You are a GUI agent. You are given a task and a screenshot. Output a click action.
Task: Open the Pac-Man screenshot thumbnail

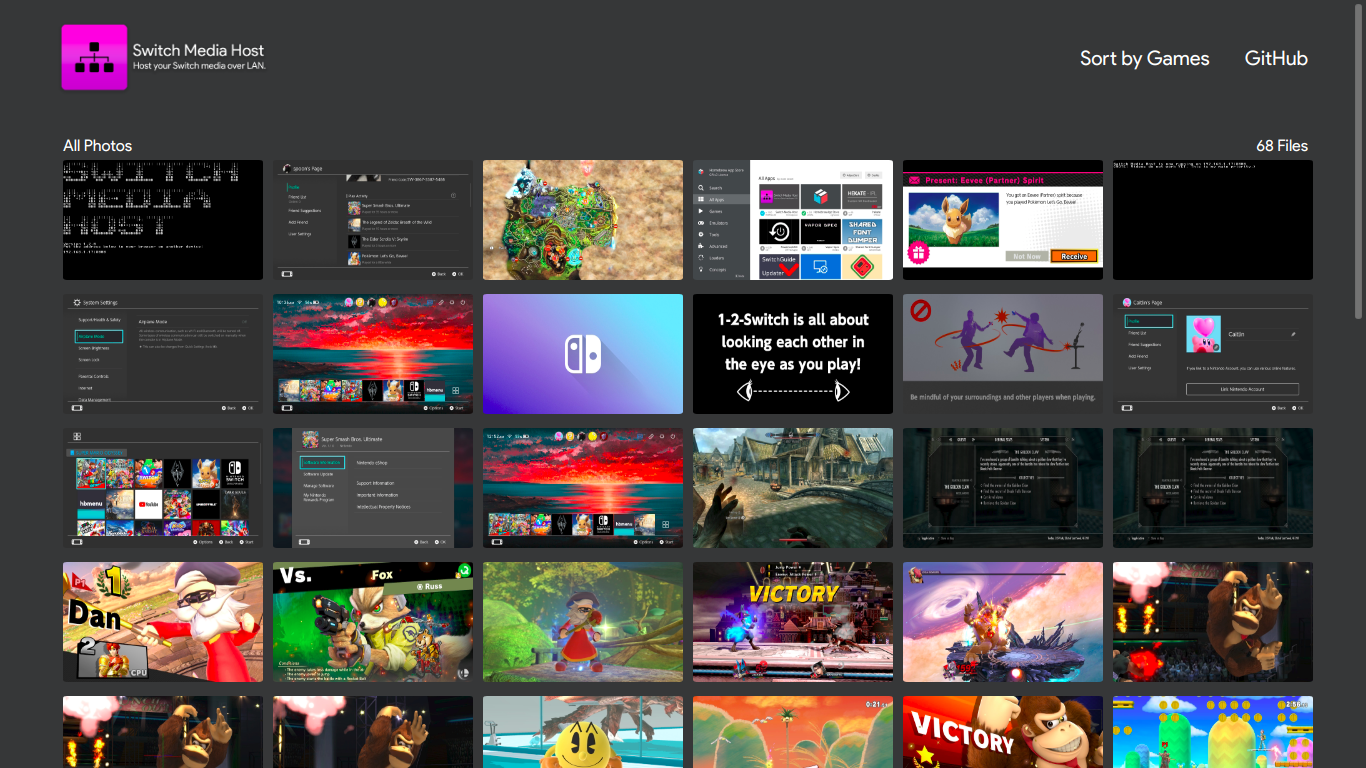pos(583,732)
